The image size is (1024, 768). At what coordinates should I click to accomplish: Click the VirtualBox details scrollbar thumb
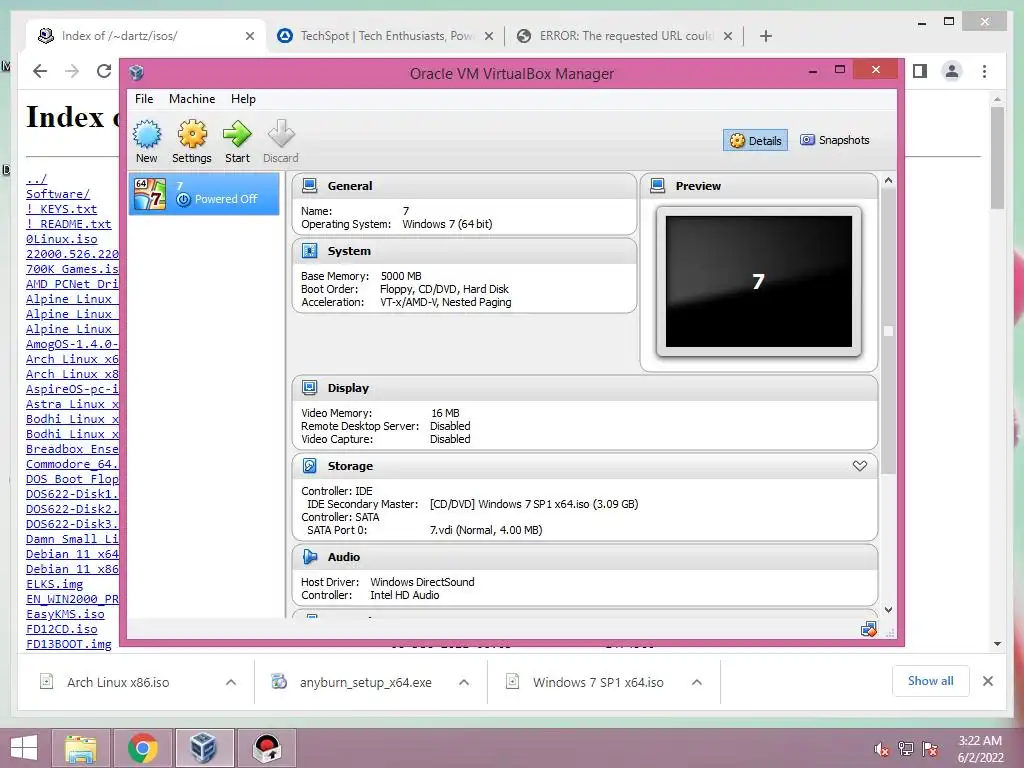click(889, 332)
